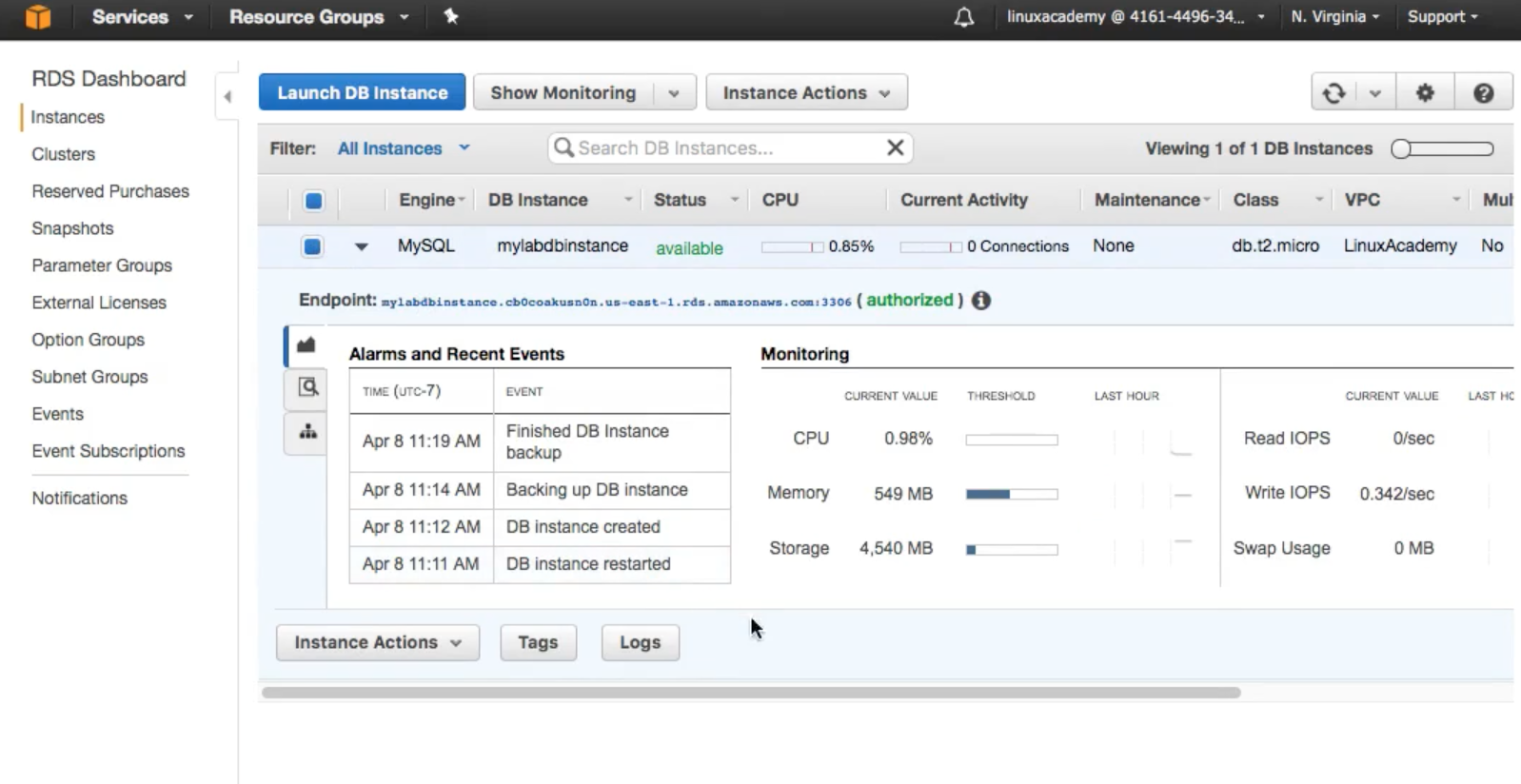This screenshot has height=784, width=1521.
Task: Go to Parameter Groups in sidebar
Action: [x=102, y=265]
